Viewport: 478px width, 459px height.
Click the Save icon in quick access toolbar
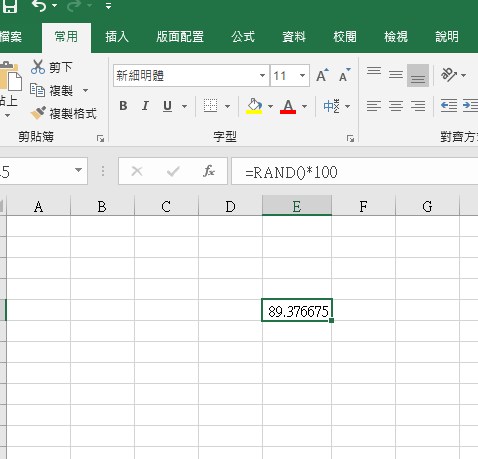pyautogui.click(x=10, y=6)
